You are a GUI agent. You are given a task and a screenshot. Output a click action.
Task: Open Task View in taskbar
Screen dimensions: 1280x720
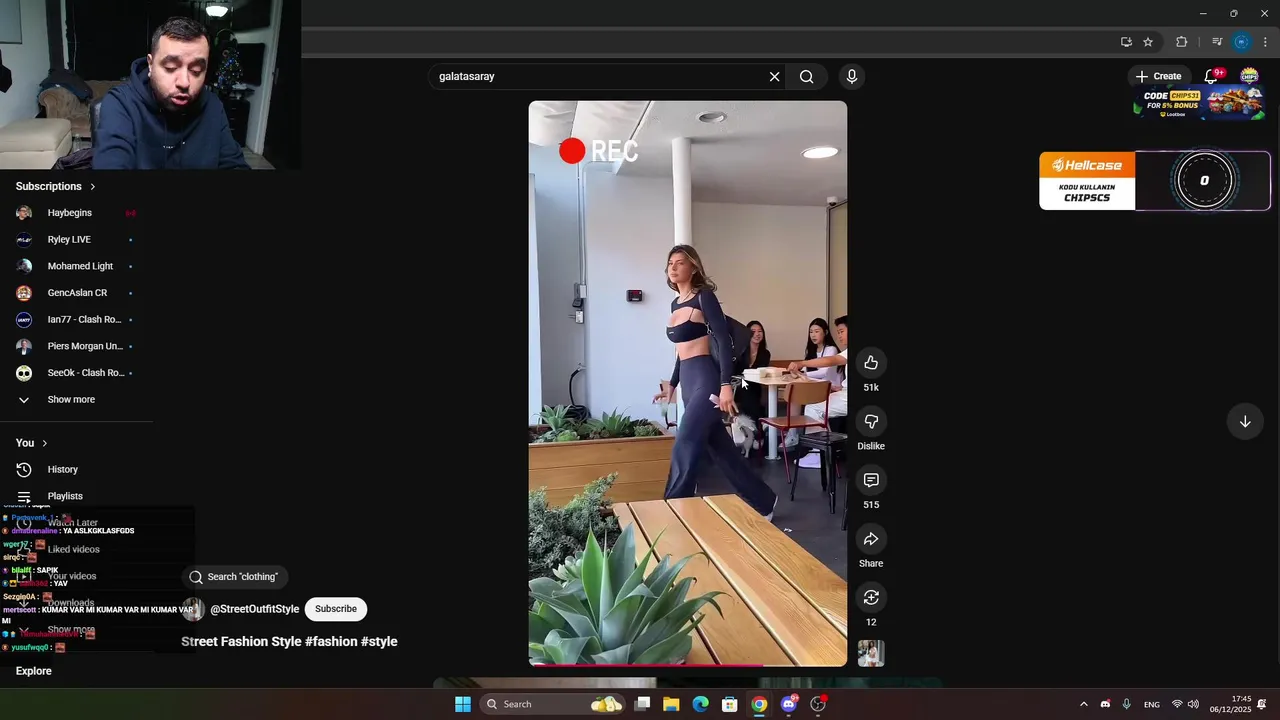(x=643, y=704)
